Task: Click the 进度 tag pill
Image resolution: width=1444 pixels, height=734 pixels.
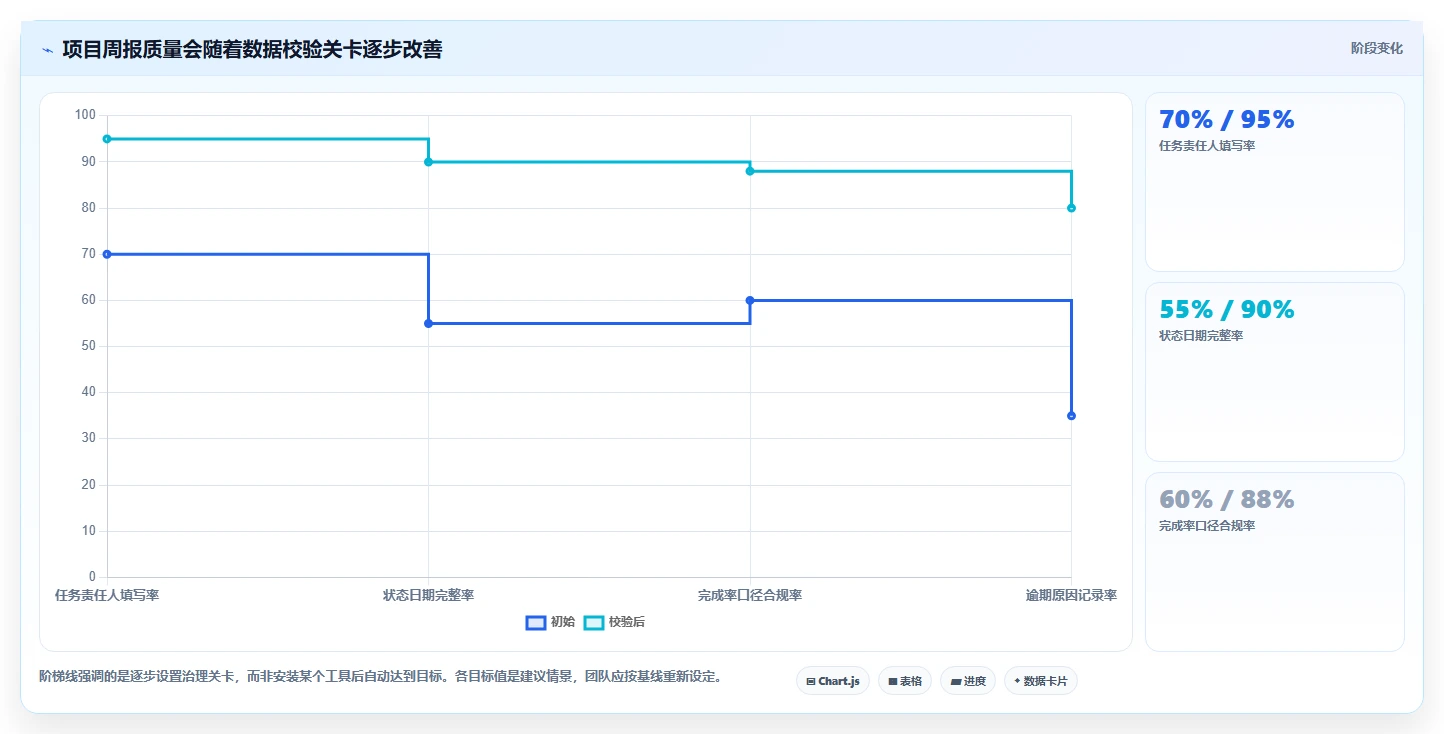Action: (x=968, y=681)
